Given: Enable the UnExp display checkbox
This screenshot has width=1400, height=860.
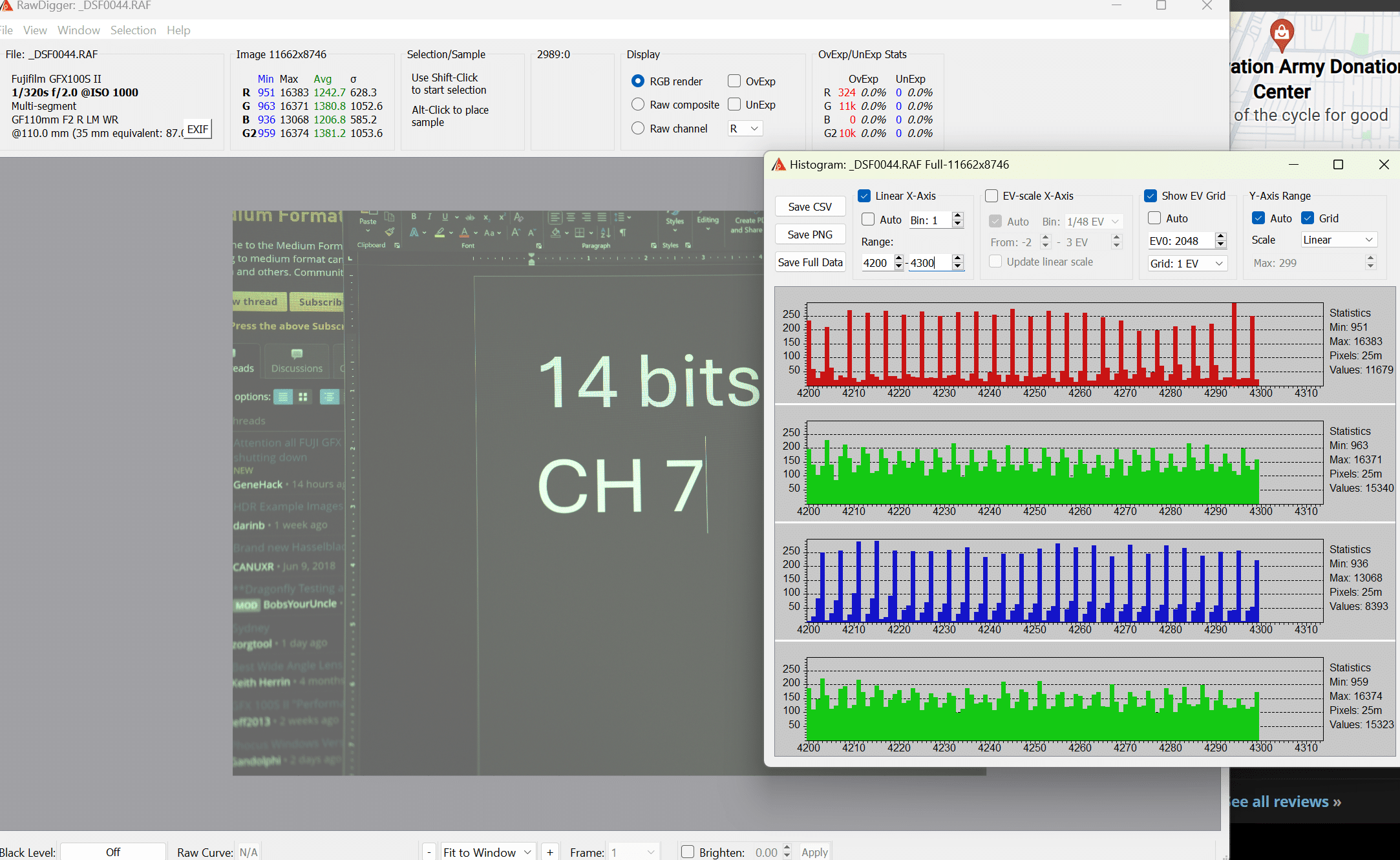Looking at the screenshot, I should (x=734, y=105).
